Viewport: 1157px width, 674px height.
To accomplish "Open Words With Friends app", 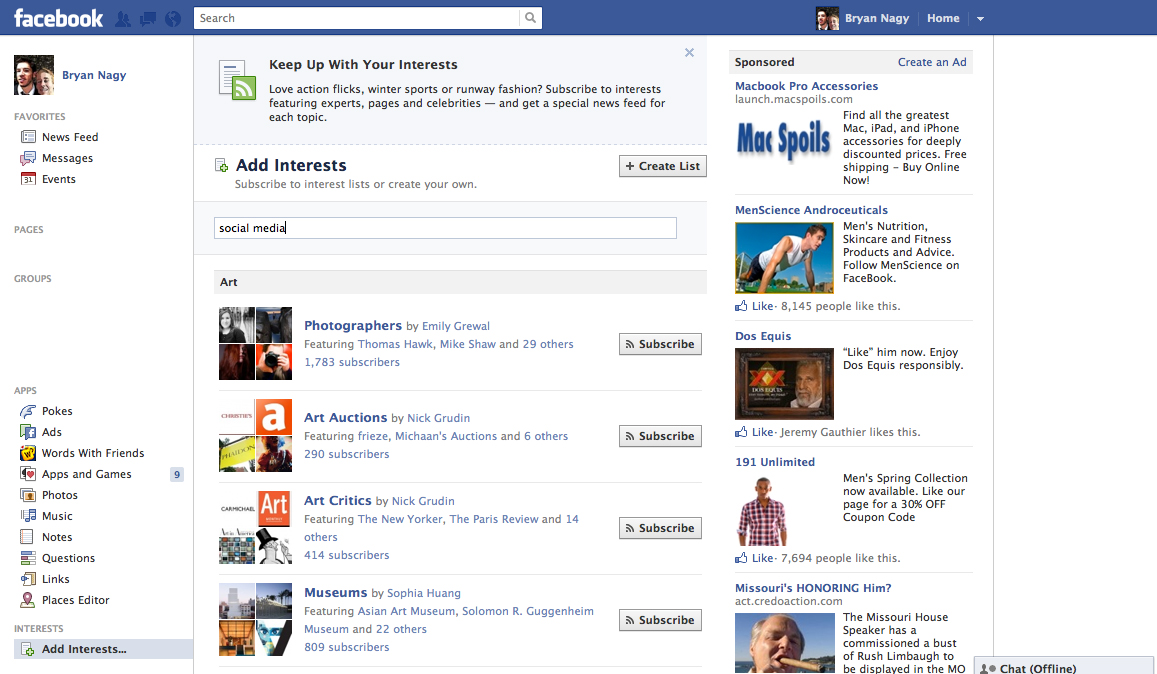I will click(92, 453).
